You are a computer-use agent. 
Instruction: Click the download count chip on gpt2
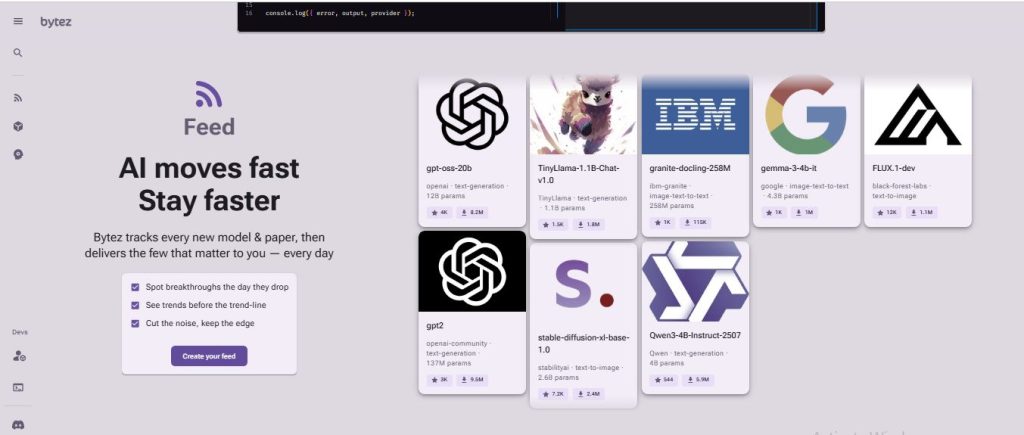(x=471, y=379)
